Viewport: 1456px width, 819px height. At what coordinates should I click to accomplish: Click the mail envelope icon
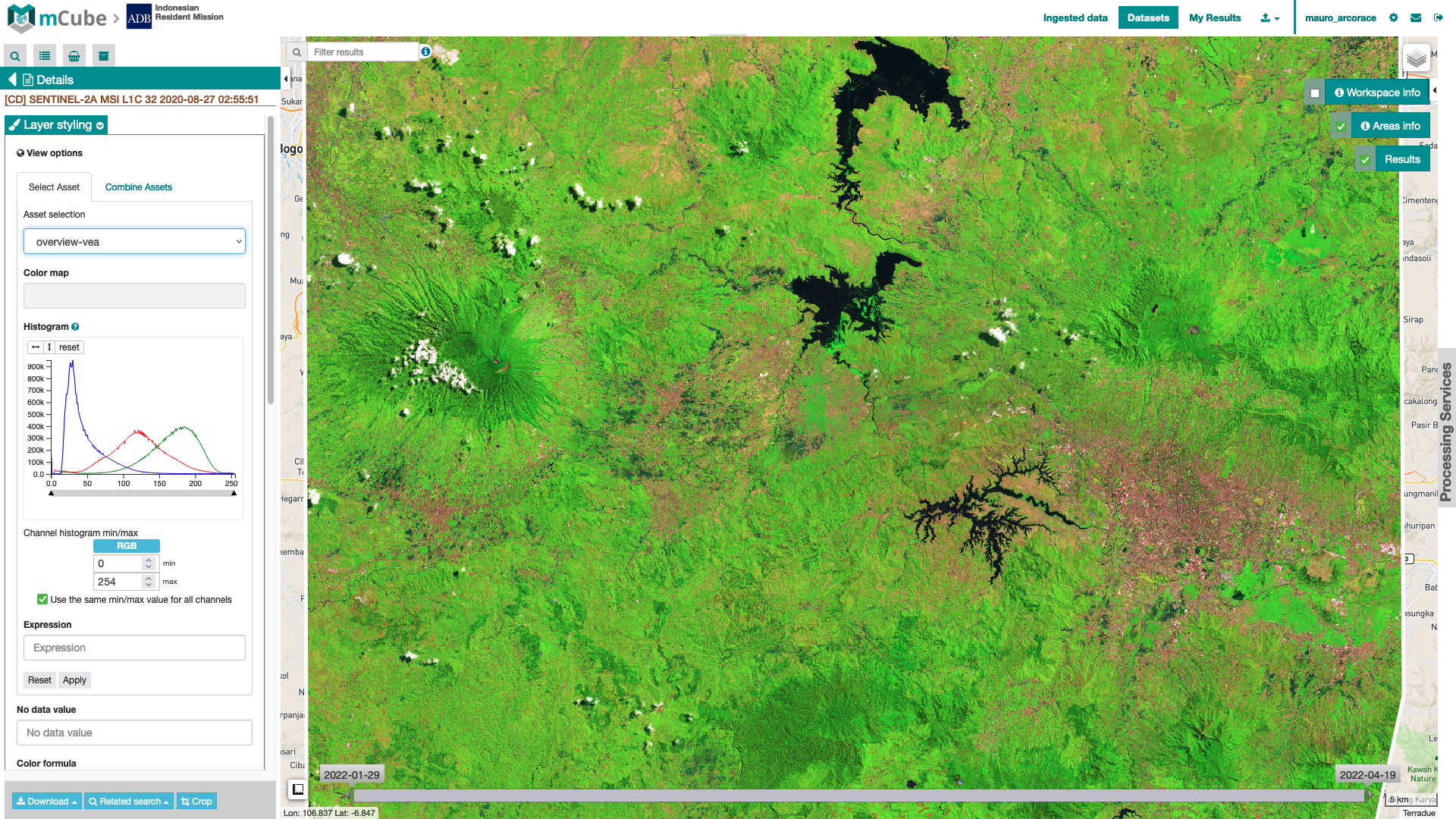pyautogui.click(x=1416, y=18)
